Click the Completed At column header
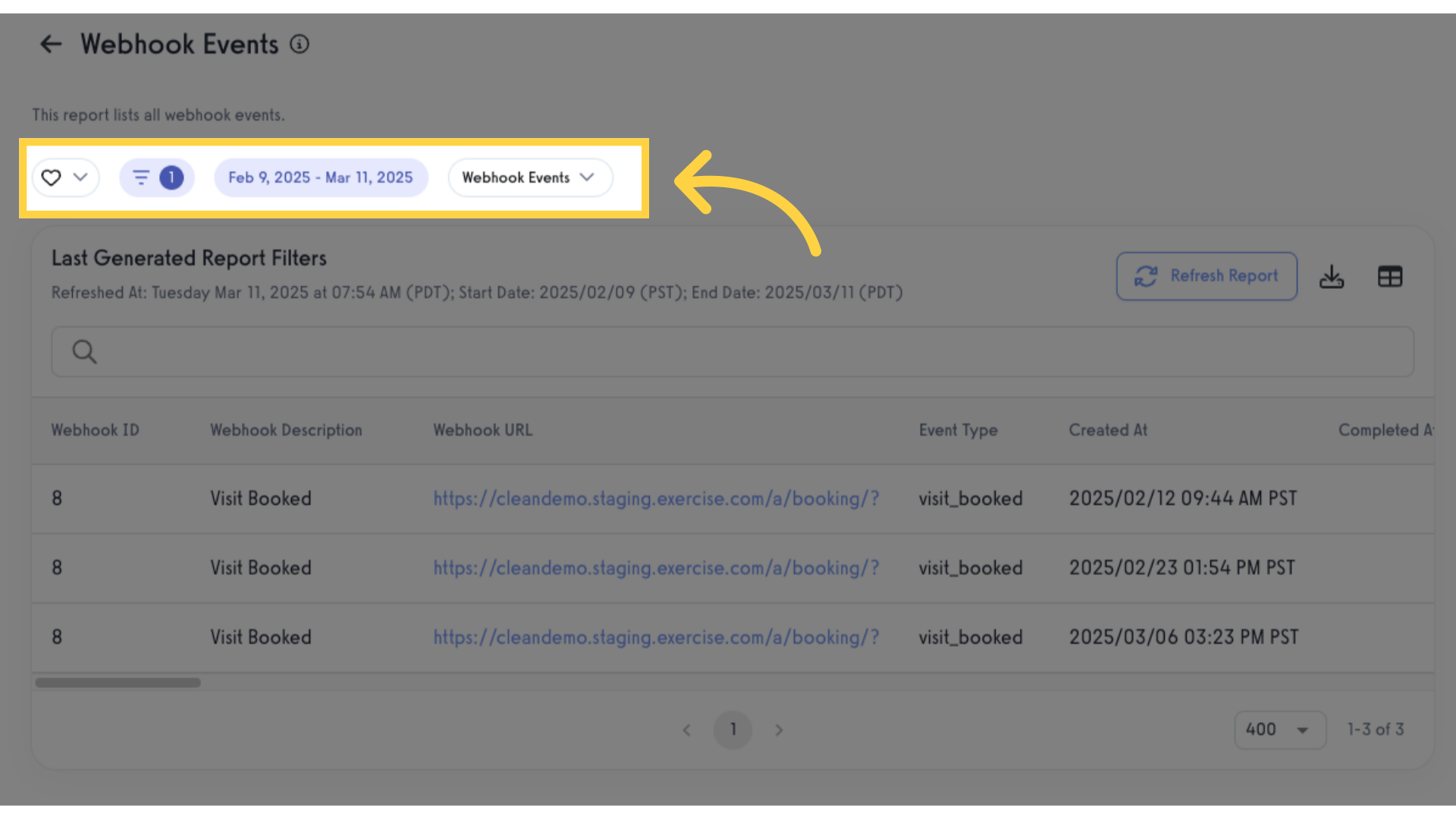Image resolution: width=1456 pixels, height=819 pixels. [x=1385, y=430]
